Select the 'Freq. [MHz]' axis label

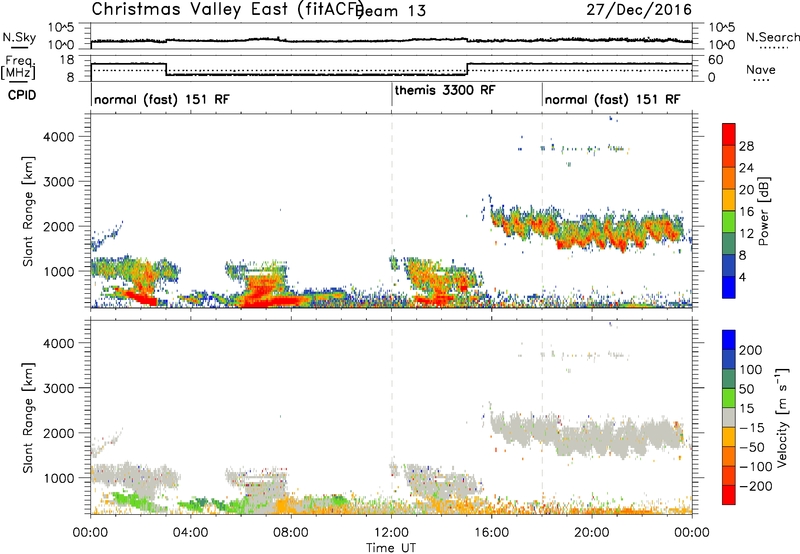[x=18, y=67]
